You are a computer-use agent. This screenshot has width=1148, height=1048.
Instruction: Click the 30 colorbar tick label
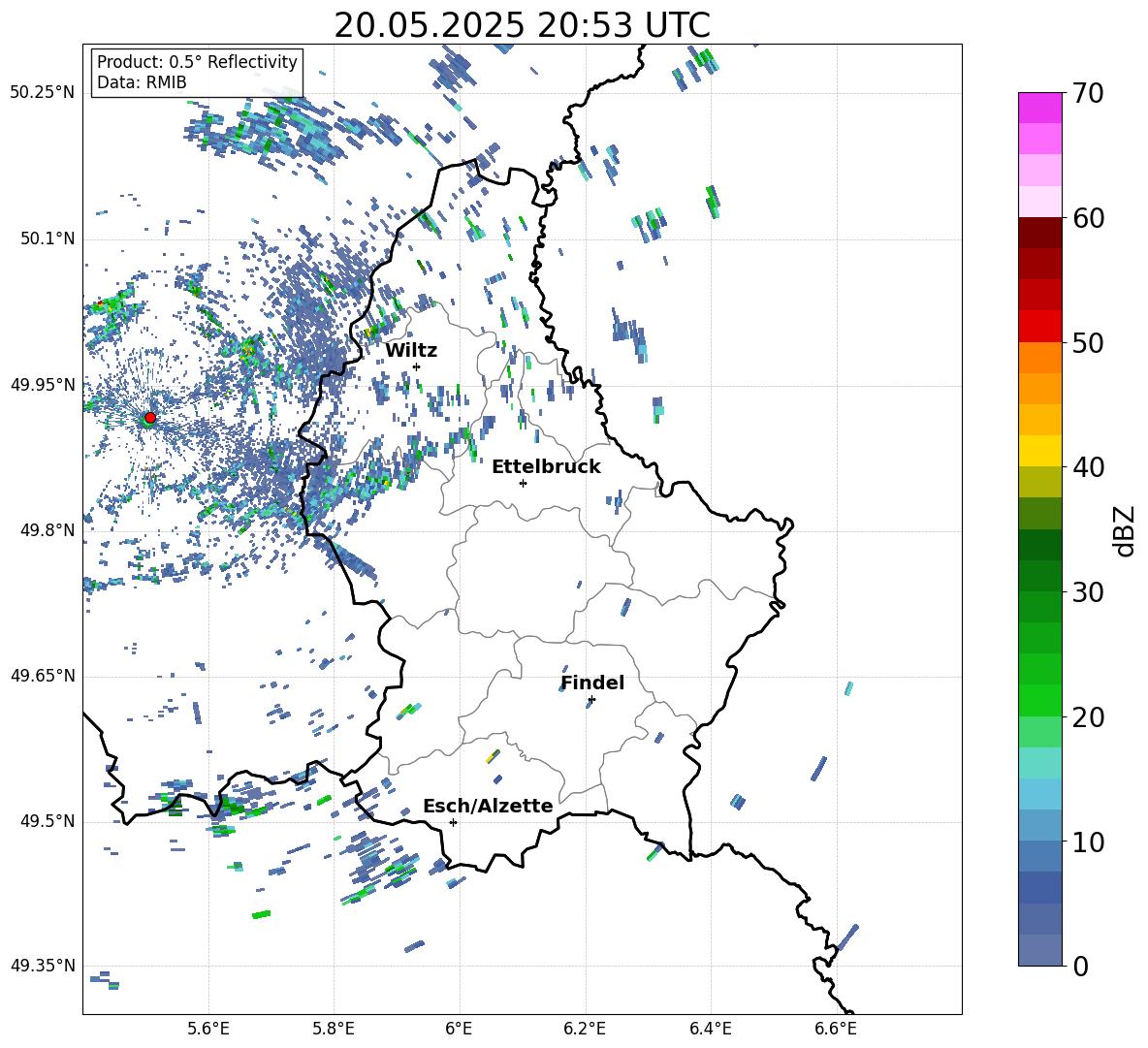click(1087, 591)
